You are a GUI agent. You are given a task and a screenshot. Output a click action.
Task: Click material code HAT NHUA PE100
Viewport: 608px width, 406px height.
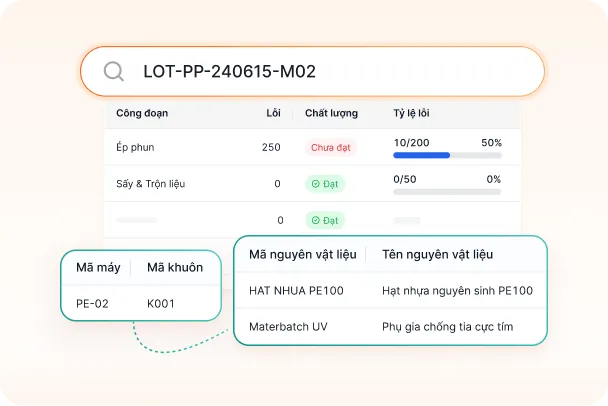[x=296, y=291]
